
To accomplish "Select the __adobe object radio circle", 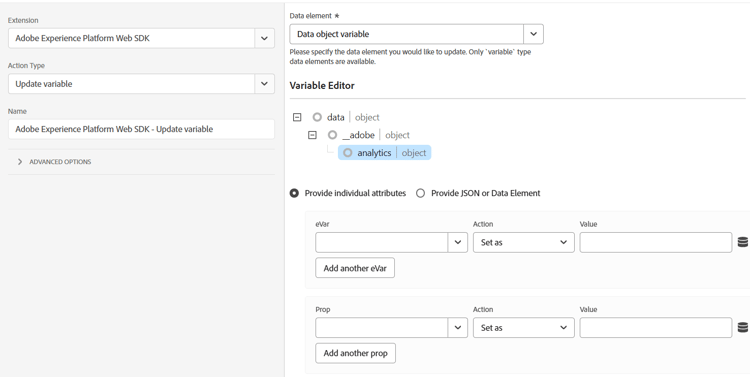I will (x=332, y=135).
